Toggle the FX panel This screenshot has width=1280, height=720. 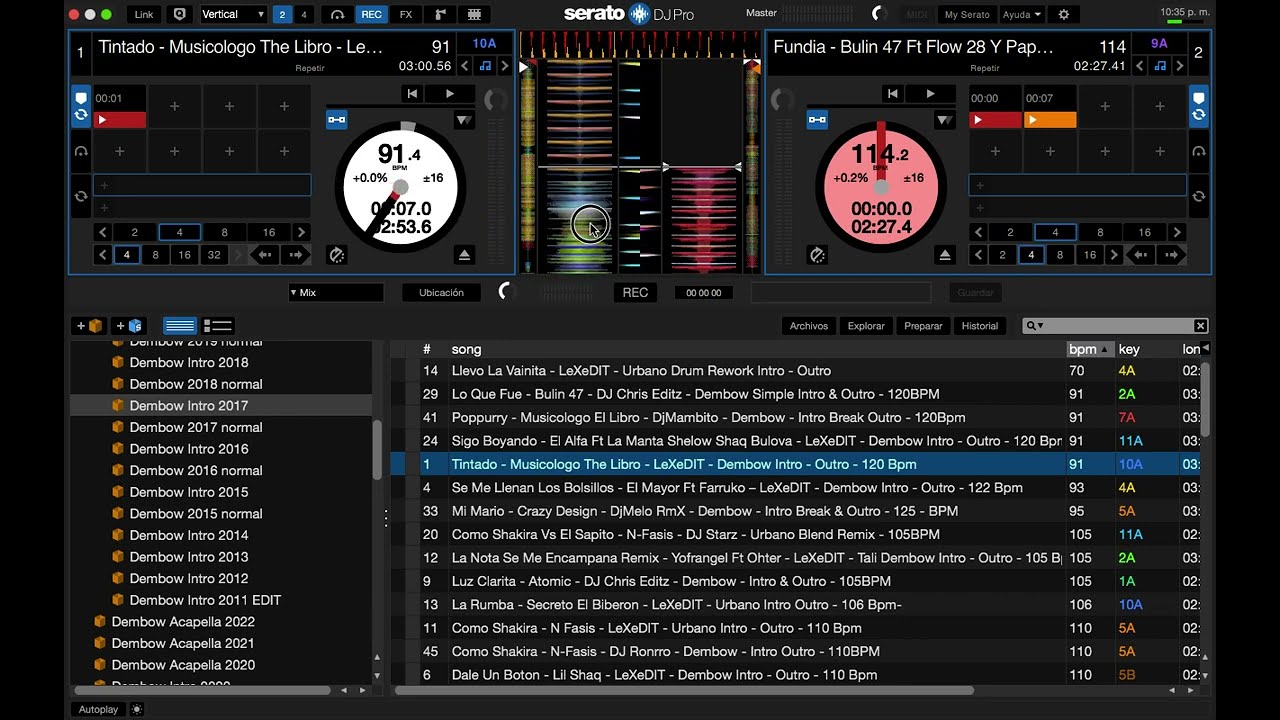[x=405, y=14]
